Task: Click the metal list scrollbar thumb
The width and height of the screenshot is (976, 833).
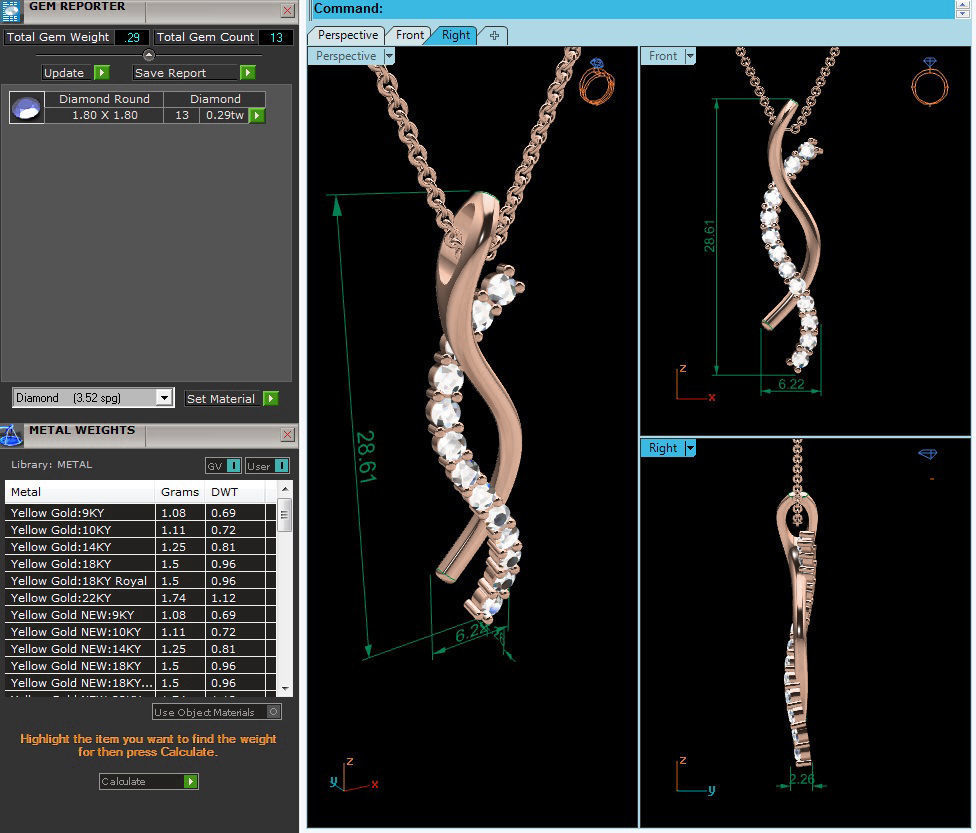Action: pyautogui.click(x=284, y=514)
